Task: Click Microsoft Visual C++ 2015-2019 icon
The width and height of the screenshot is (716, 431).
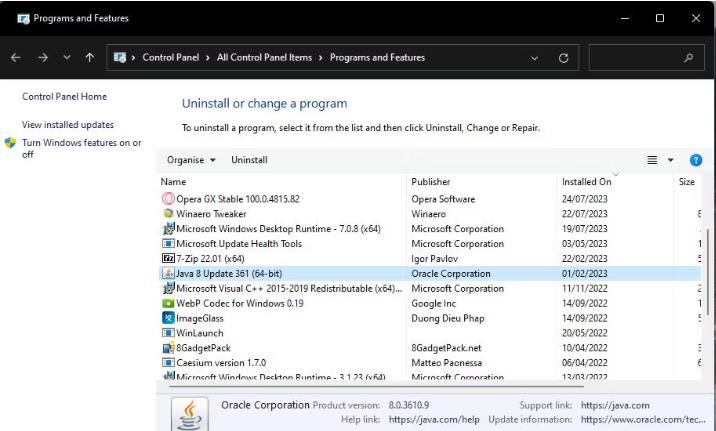Action: [168, 288]
